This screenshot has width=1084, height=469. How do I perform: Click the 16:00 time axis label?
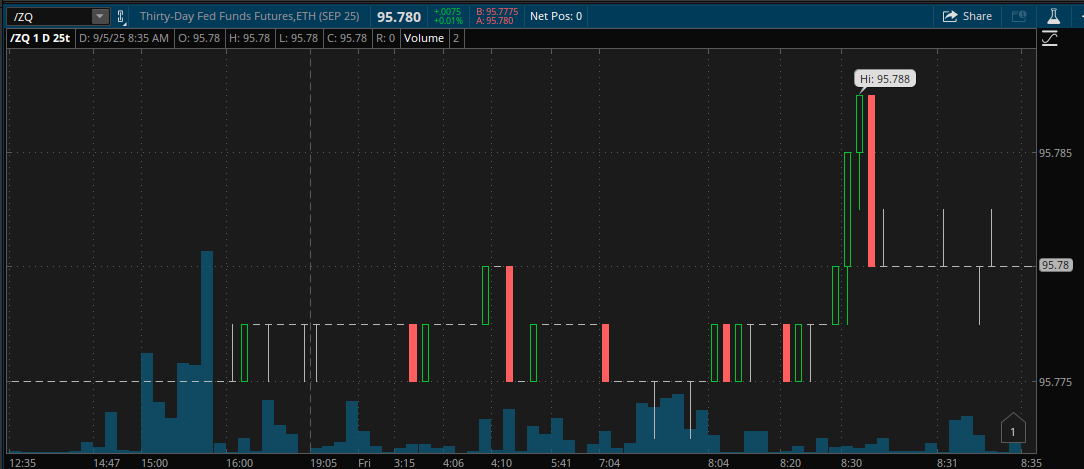pyautogui.click(x=240, y=462)
